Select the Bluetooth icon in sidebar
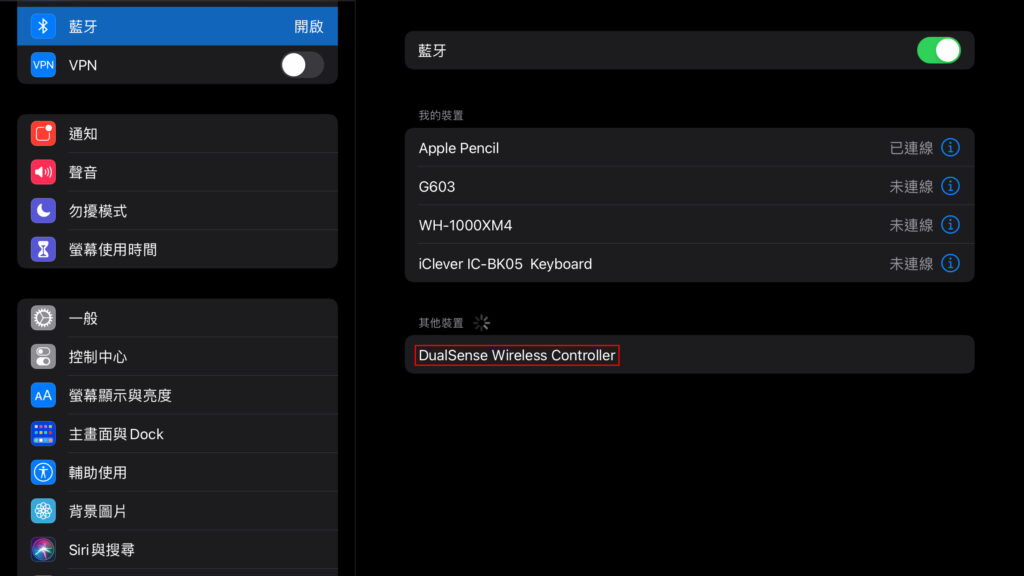This screenshot has width=1024, height=576. tap(43, 26)
